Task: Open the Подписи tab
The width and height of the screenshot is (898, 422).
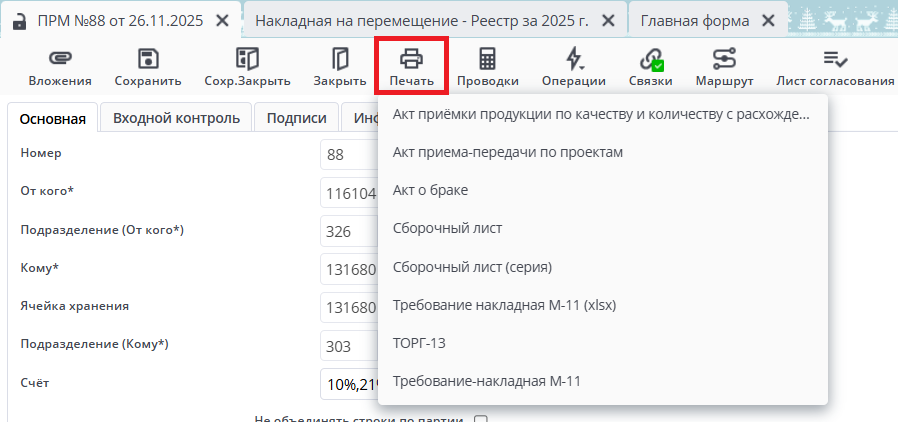Action: [x=297, y=118]
